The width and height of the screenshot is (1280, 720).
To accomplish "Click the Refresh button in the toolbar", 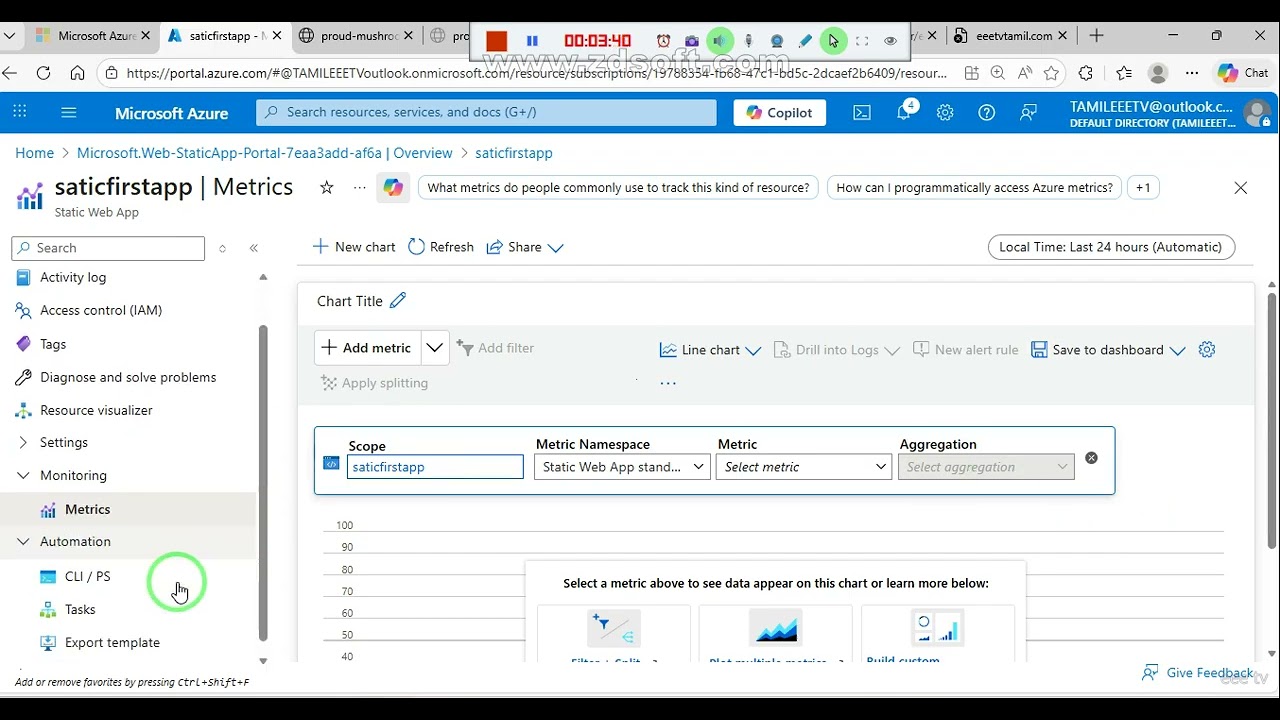I will pyautogui.click(x=441, y=247).
